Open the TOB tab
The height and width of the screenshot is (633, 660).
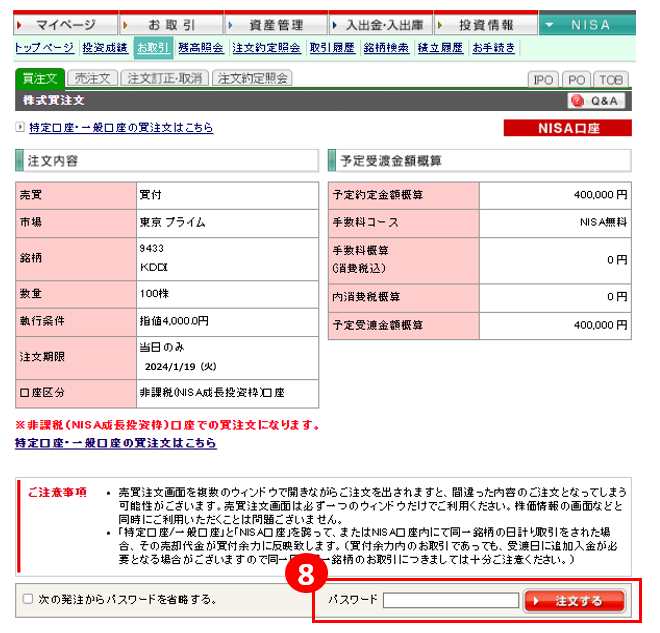click(611, 80)
